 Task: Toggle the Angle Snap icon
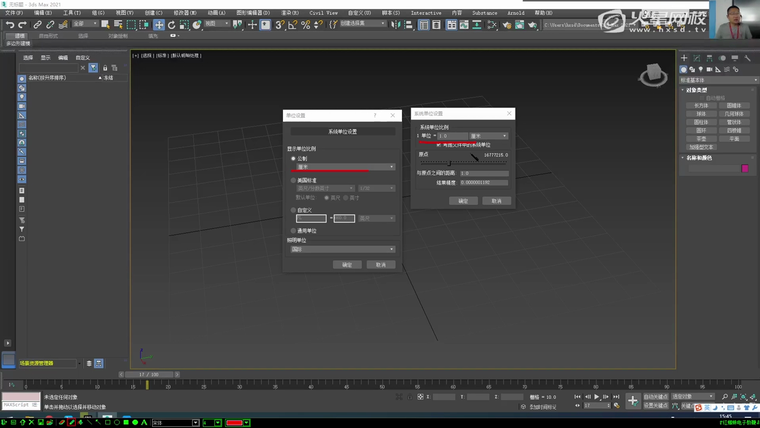click(x=292, y=24)
